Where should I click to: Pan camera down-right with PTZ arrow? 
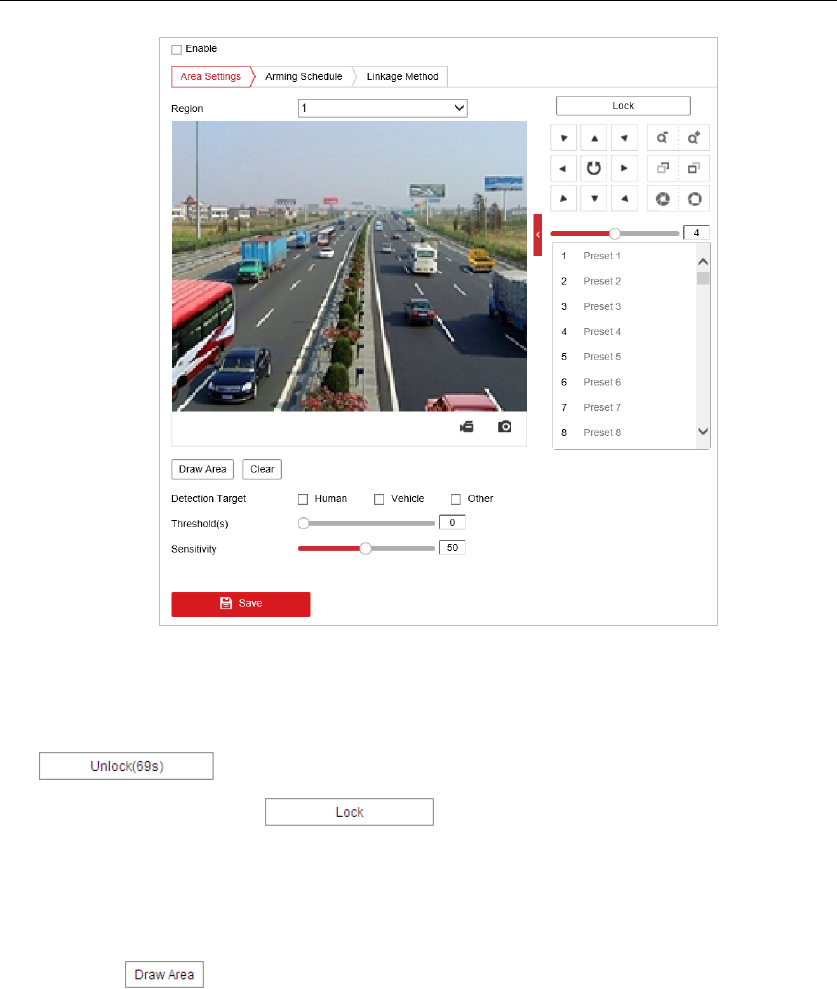click(624, 199)
